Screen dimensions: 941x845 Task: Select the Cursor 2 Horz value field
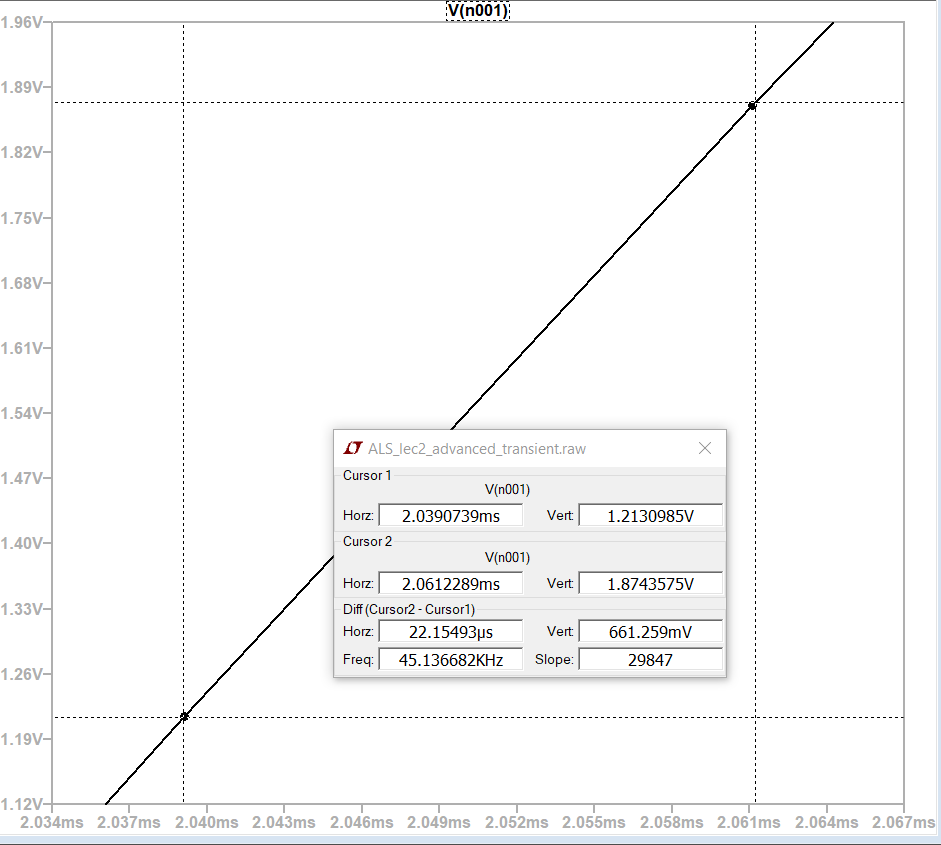click(450, 583)
